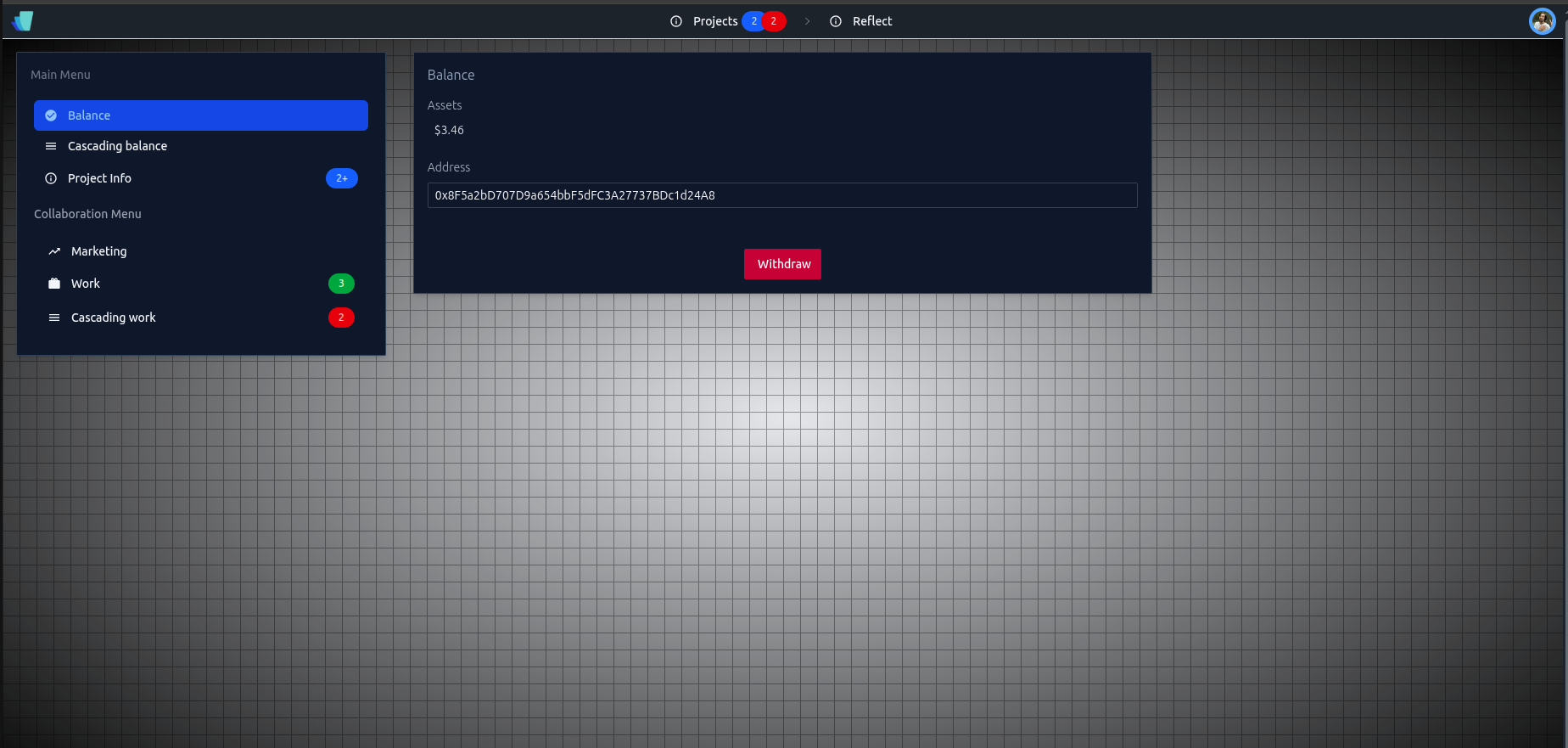Open Cascading balance menu item
The image size is (1568, 748).
(117, 146)
